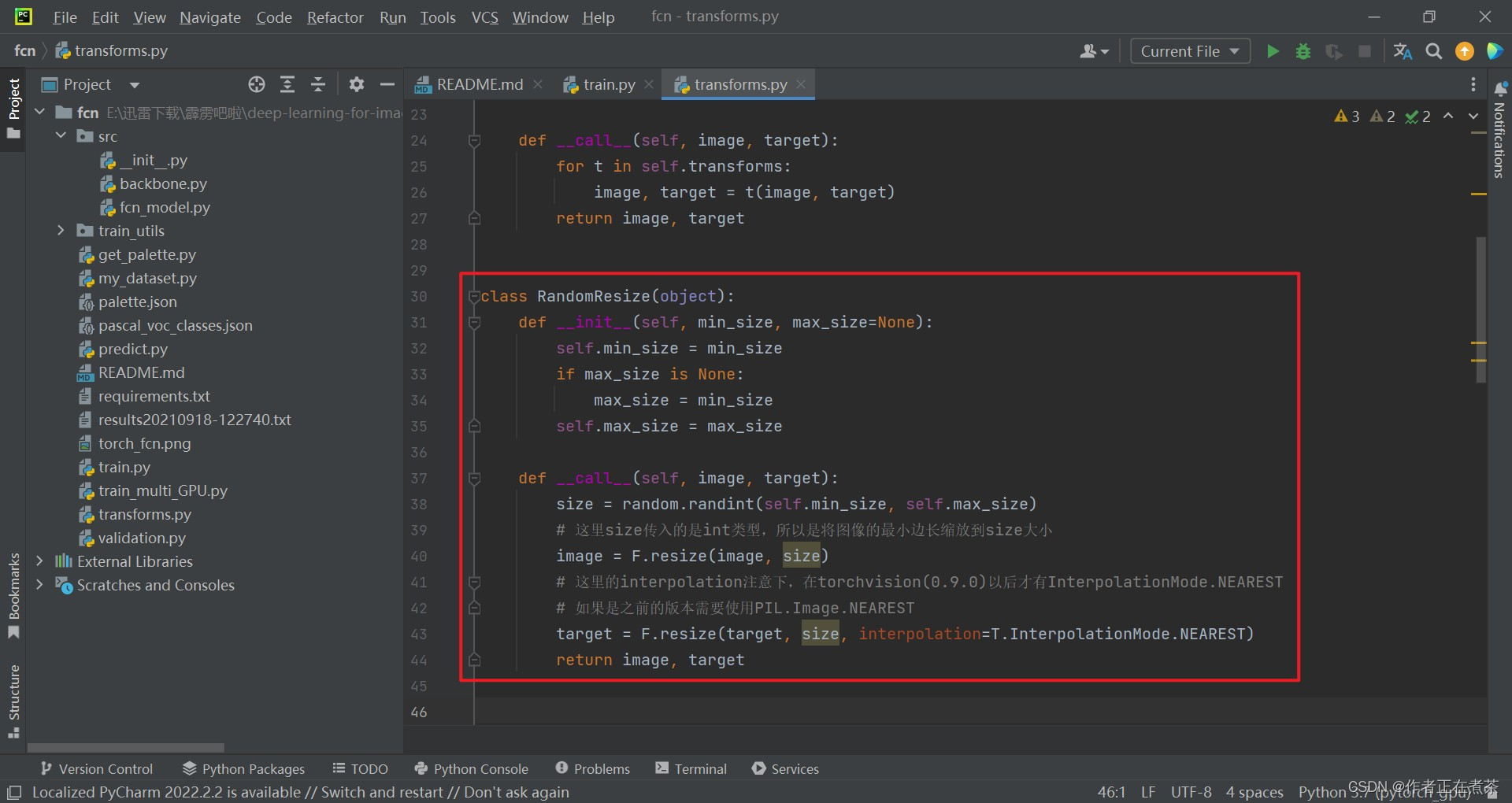Fold the __call__ method at line 24
The width and height of the screenshot is (1512, 803).
pos(474,141)
